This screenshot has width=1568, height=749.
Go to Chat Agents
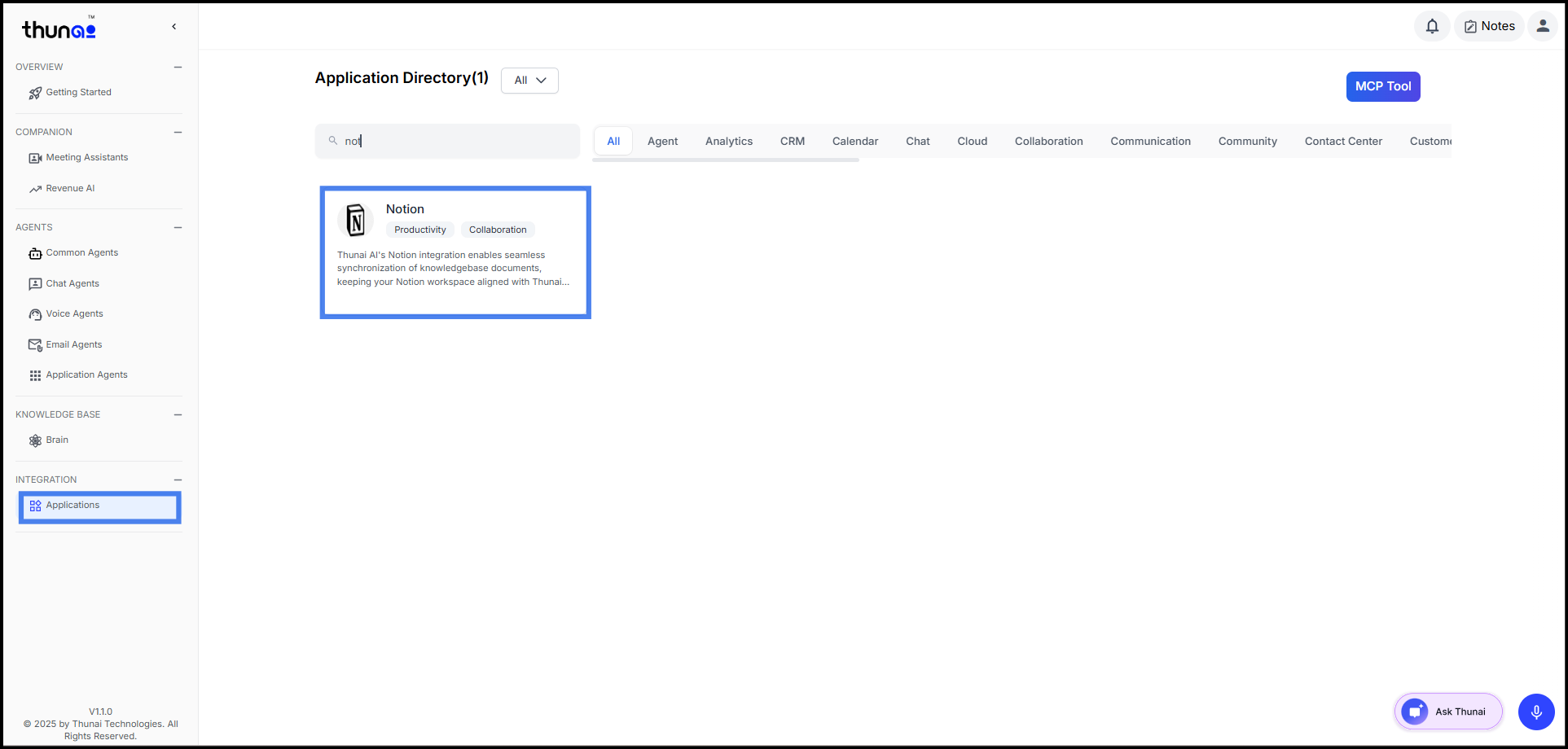pyautogui.click(x=72, y=284)
